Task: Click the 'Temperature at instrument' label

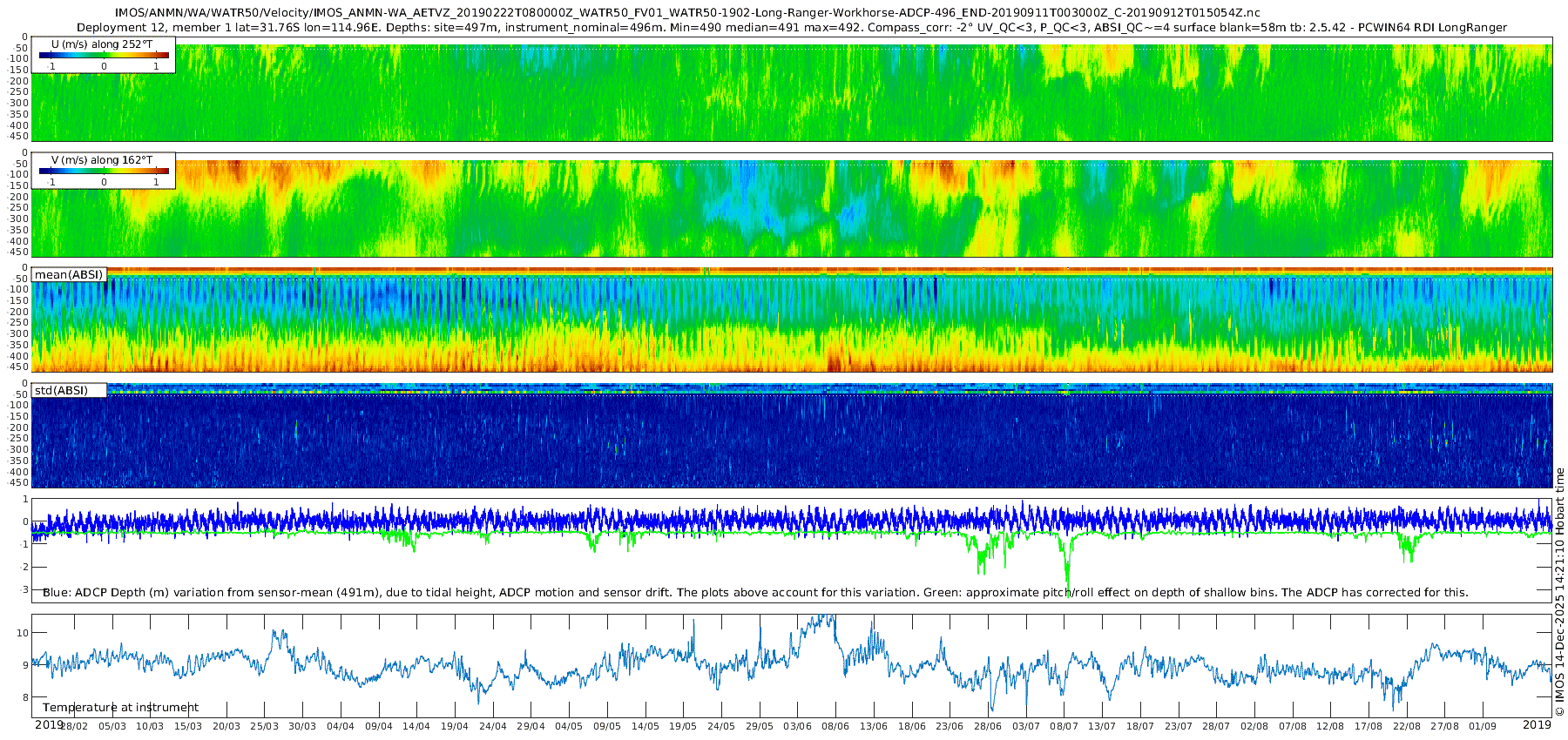Action: 120,708
